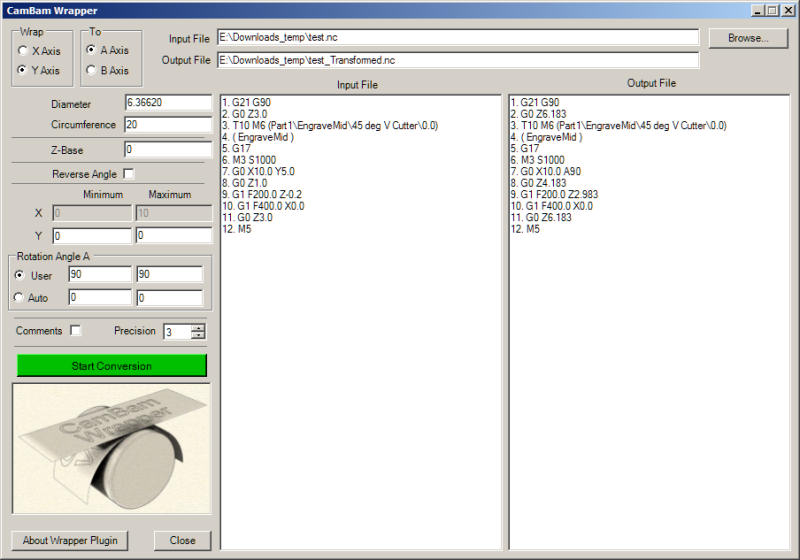This screenshot has height=560, width=800.
Task: Click the Auto minimum angle field
Action: [100, 297]
